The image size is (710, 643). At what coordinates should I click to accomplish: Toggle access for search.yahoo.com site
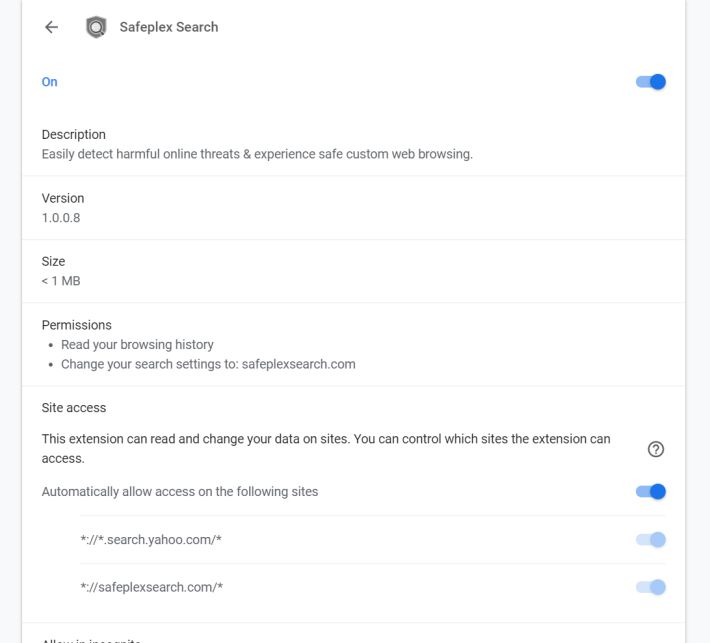[651, 540]
